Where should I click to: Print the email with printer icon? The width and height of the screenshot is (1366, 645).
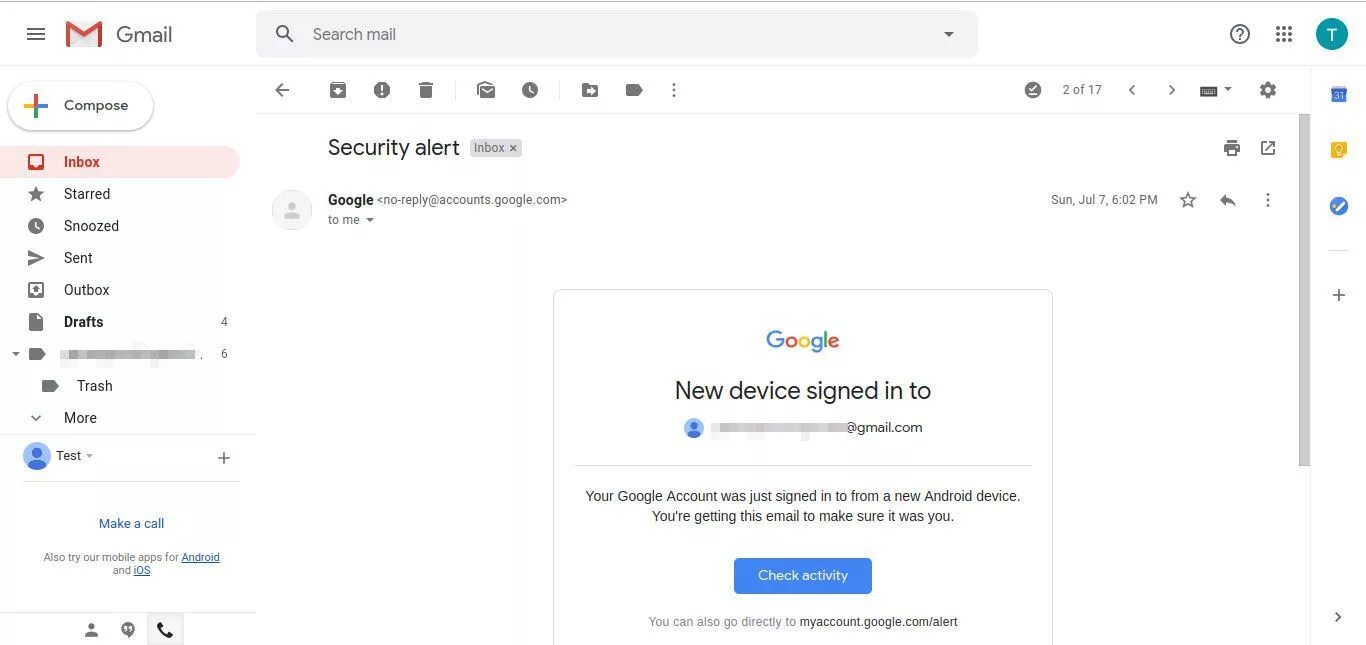click(1232, 148)
